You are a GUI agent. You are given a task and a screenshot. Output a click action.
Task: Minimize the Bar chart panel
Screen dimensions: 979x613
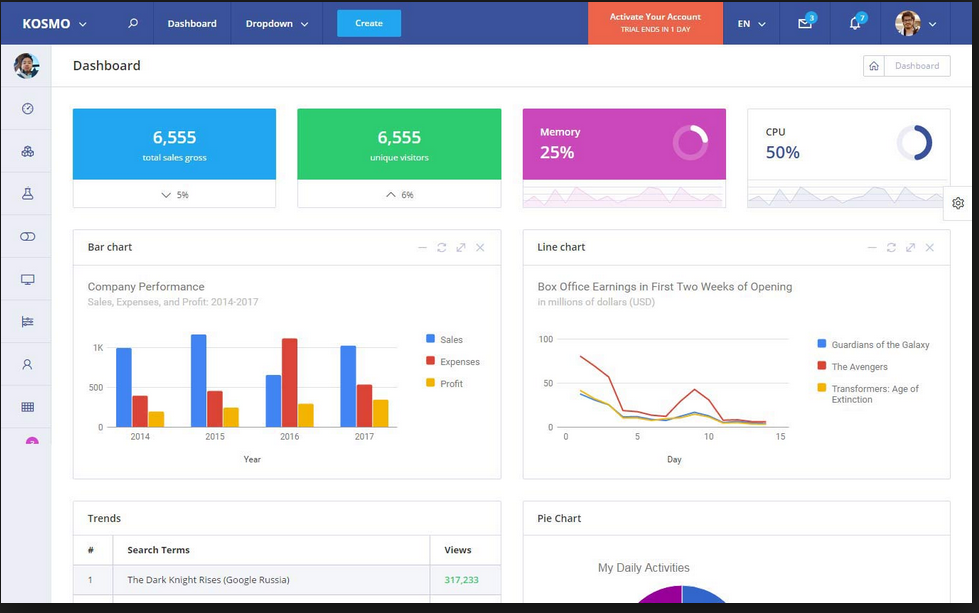pyautogui.click(x=423, y=248)
